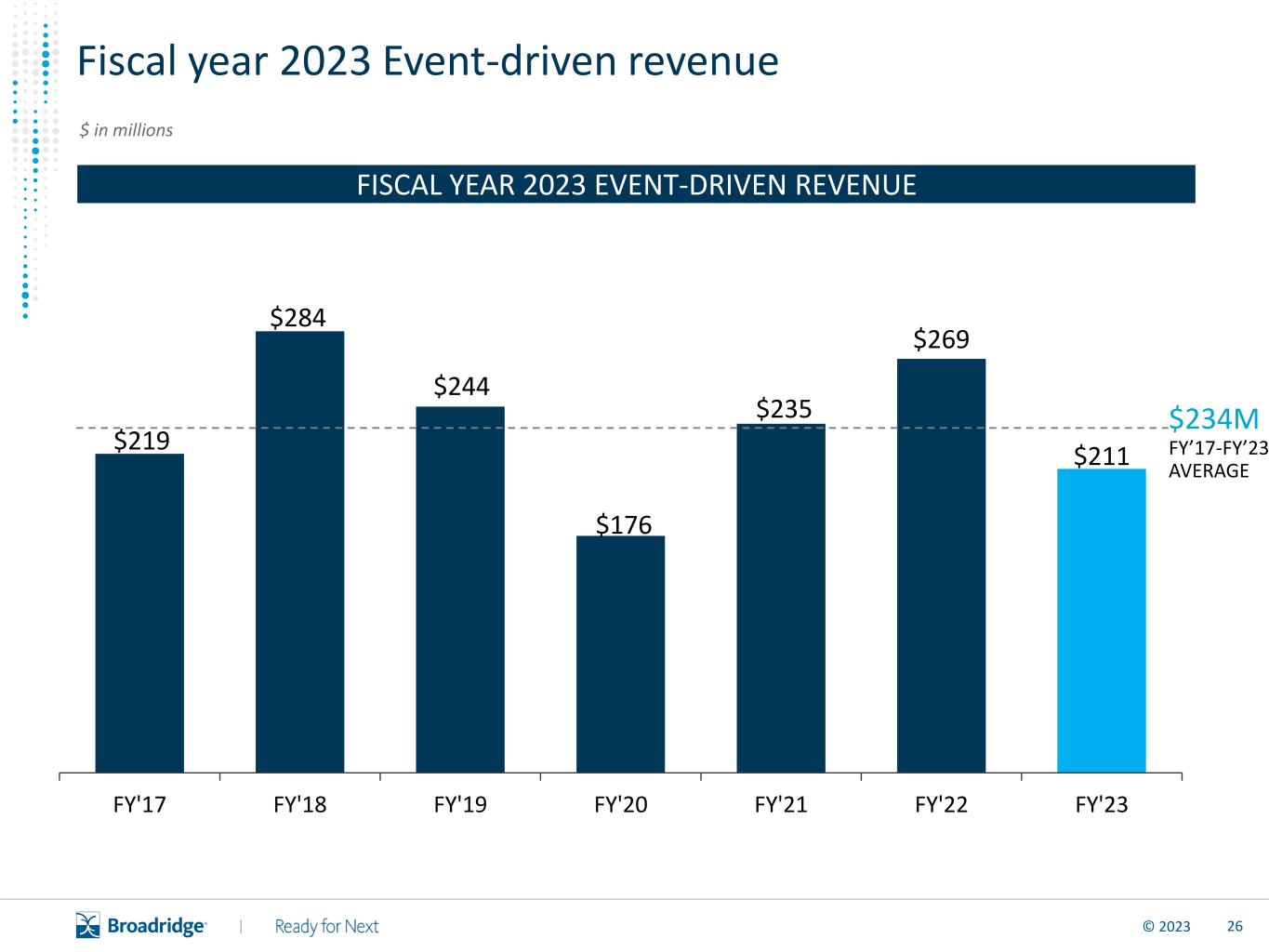Image resolution: width=1269 pixels, height=952 pixels.
Task: Select the slide title 'Fiscal year 2023 Event-driven revenue'
Action: tap(428, 61)
